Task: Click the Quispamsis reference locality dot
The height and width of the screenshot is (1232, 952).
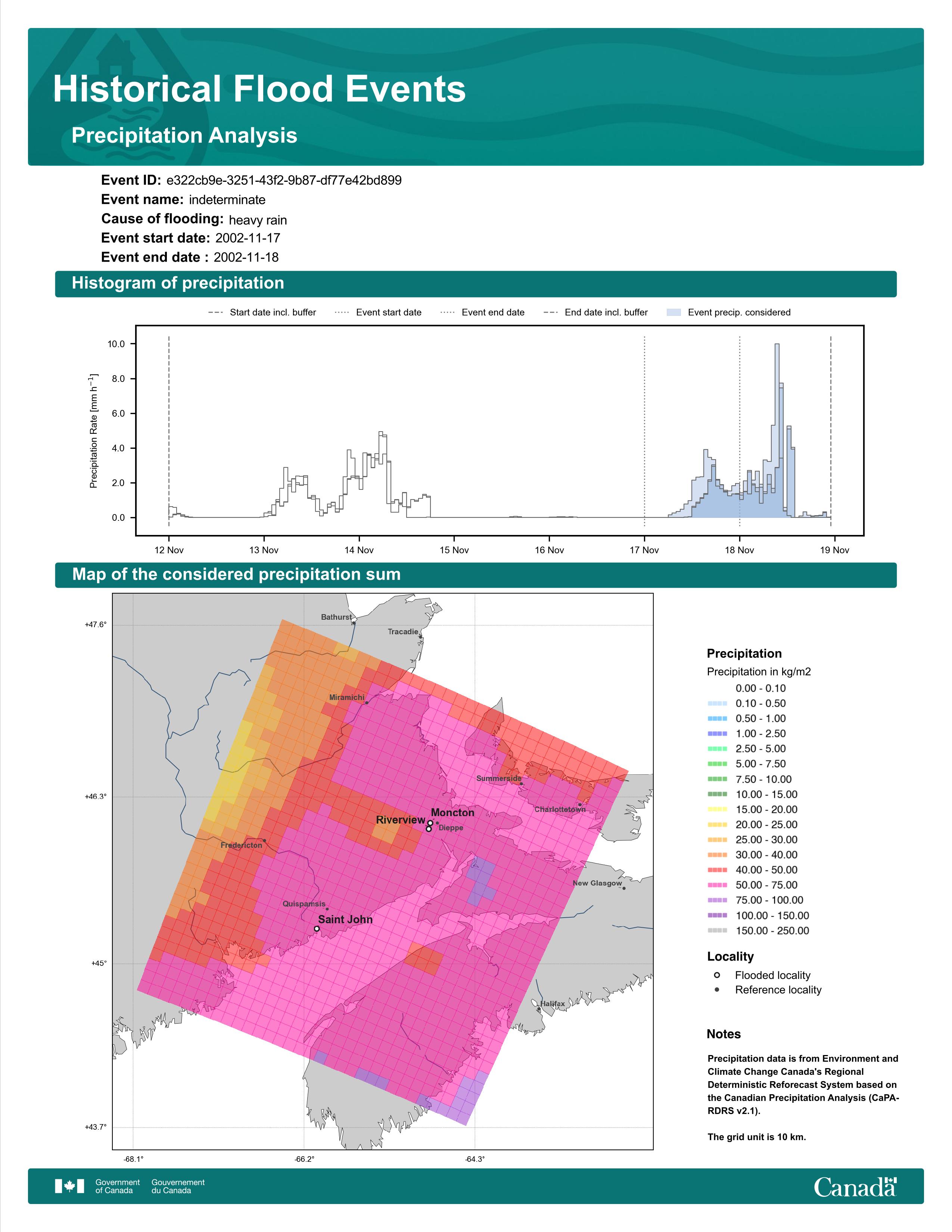Action: point(327,909)
